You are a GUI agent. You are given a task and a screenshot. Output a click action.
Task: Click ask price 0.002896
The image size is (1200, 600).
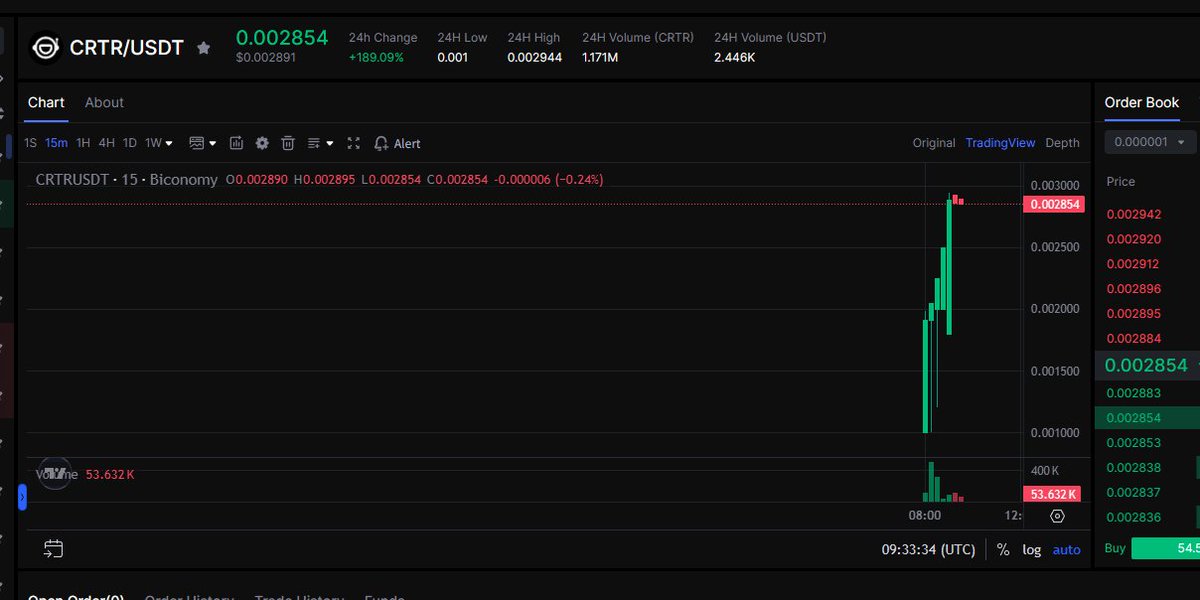pos(1134,289)
